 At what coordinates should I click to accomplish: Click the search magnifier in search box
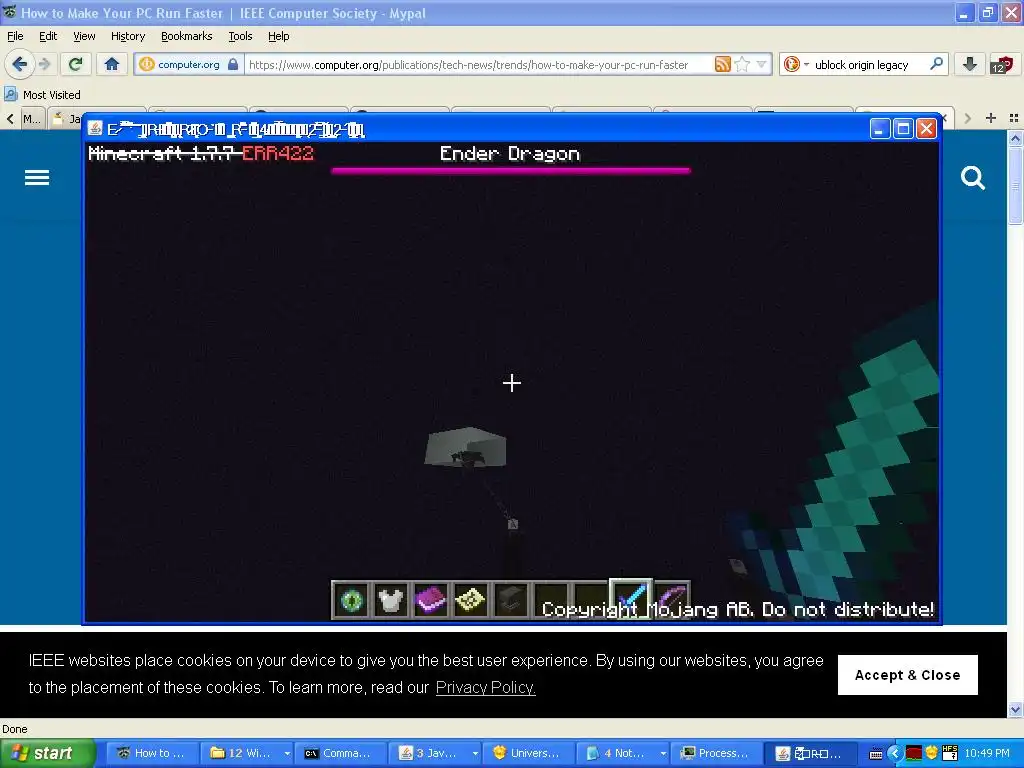pyautogui.click(x=936, y=64)
